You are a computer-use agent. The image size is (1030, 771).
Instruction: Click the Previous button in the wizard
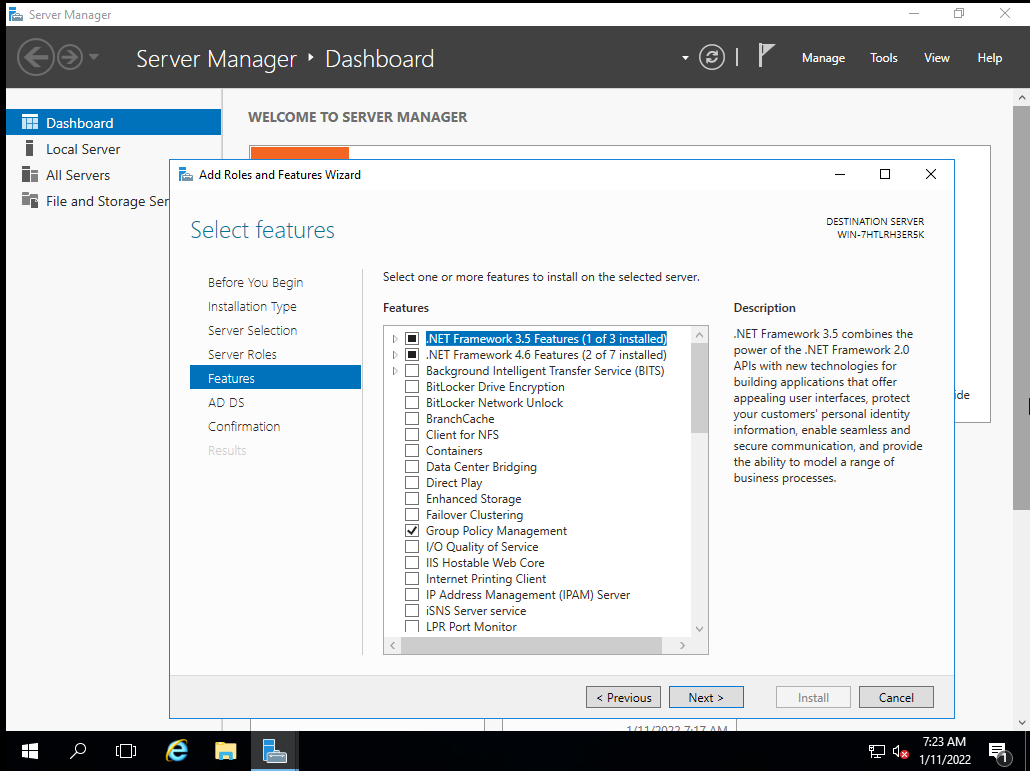[x=623, y=697]
